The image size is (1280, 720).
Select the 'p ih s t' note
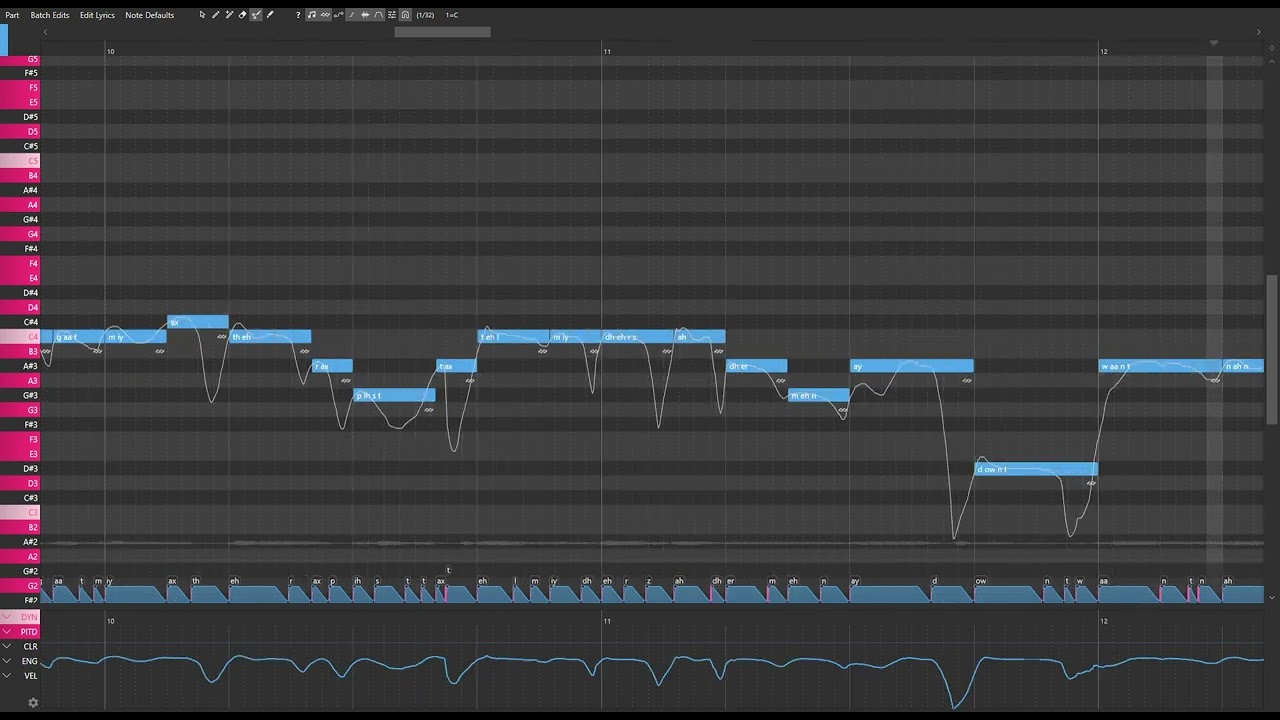(394, 395)
